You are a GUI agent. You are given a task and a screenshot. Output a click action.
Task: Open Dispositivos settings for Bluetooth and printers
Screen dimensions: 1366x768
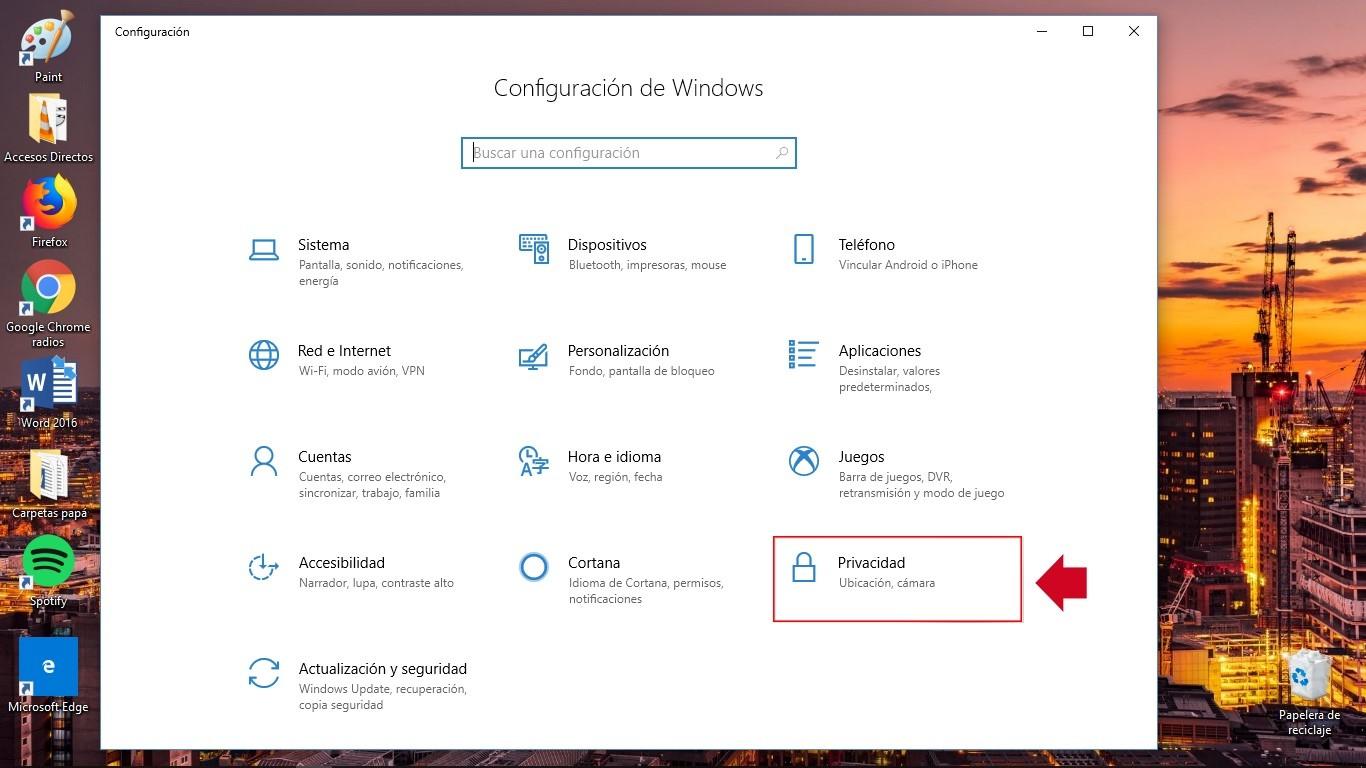point(607,244)
